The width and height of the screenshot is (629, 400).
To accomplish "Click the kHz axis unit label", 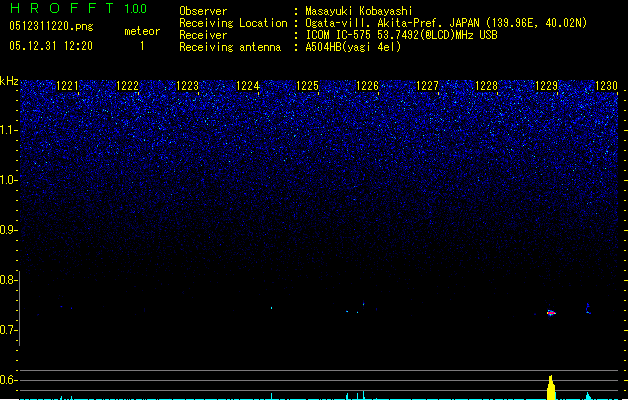I will (9, 81).
